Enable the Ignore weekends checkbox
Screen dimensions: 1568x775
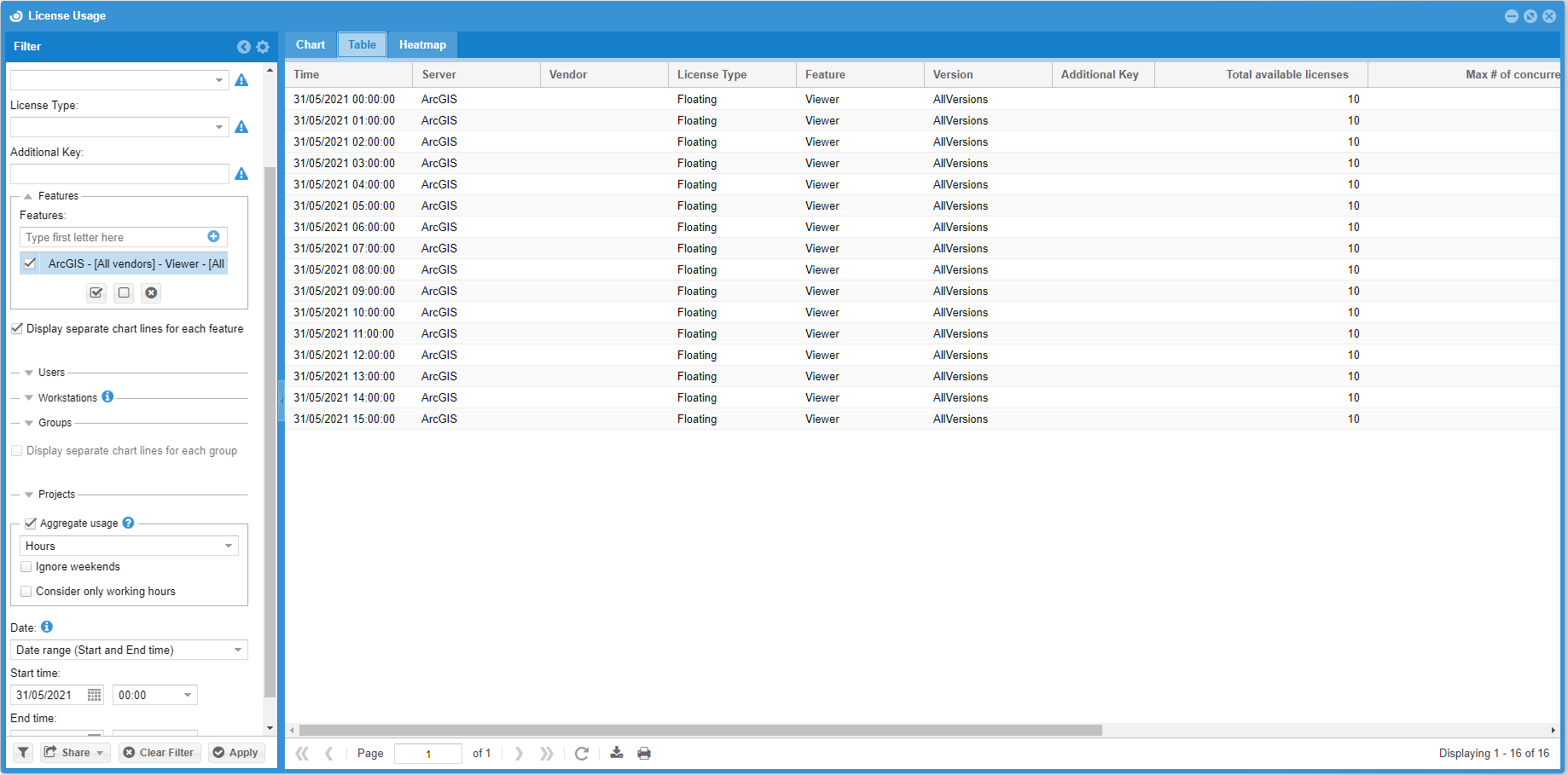tap(26, 567)
